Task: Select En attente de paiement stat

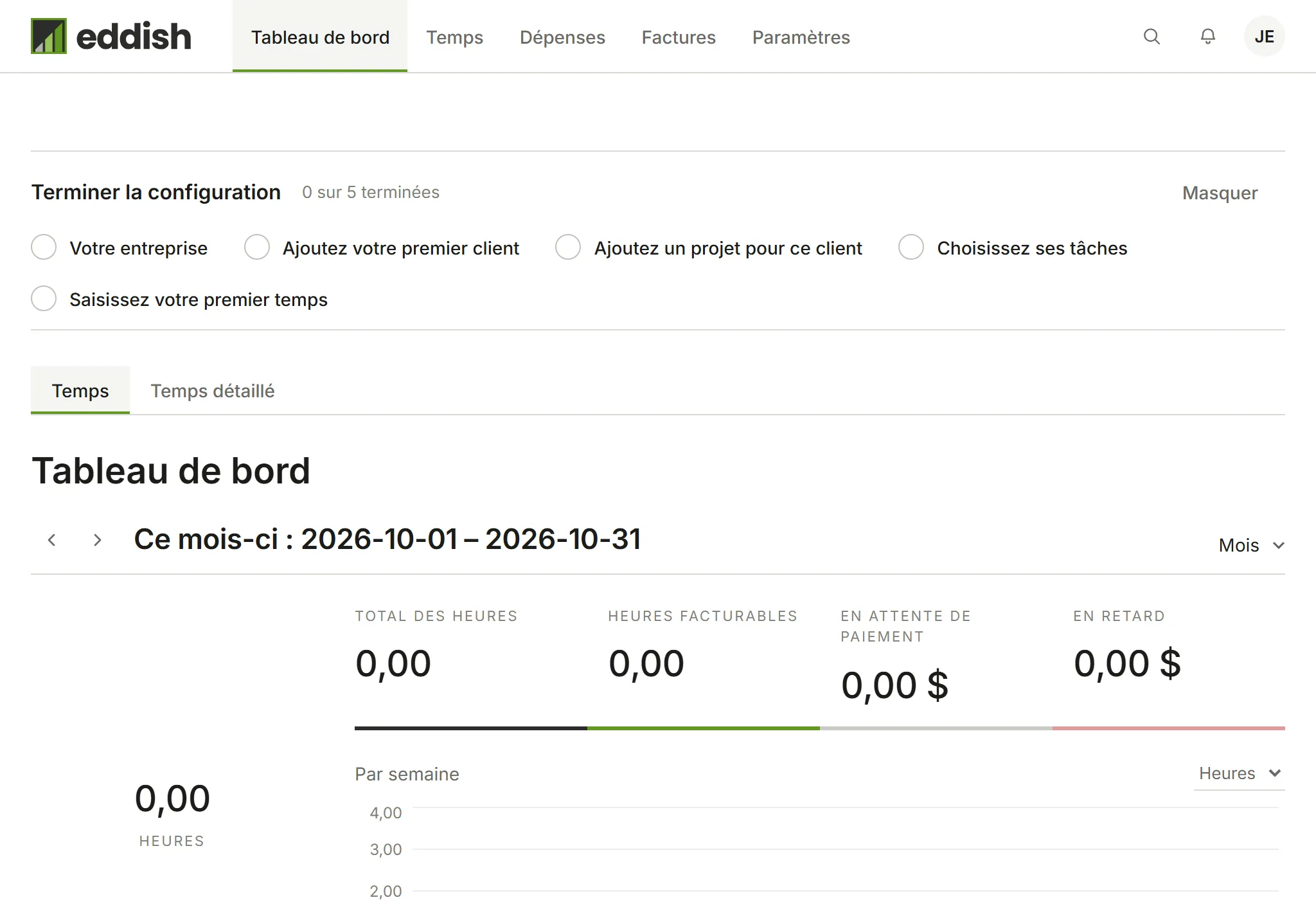Action: [936, 667]
